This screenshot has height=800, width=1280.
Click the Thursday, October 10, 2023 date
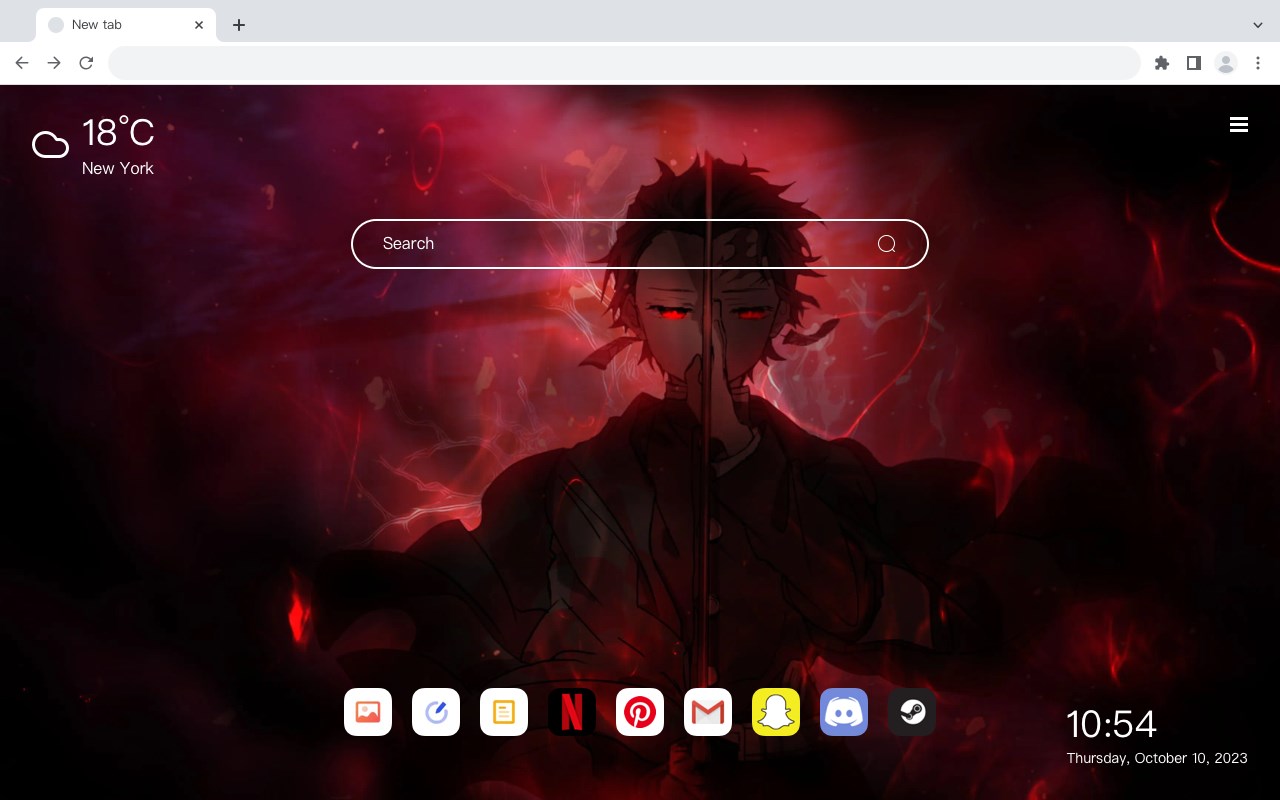pos(1157,758)
